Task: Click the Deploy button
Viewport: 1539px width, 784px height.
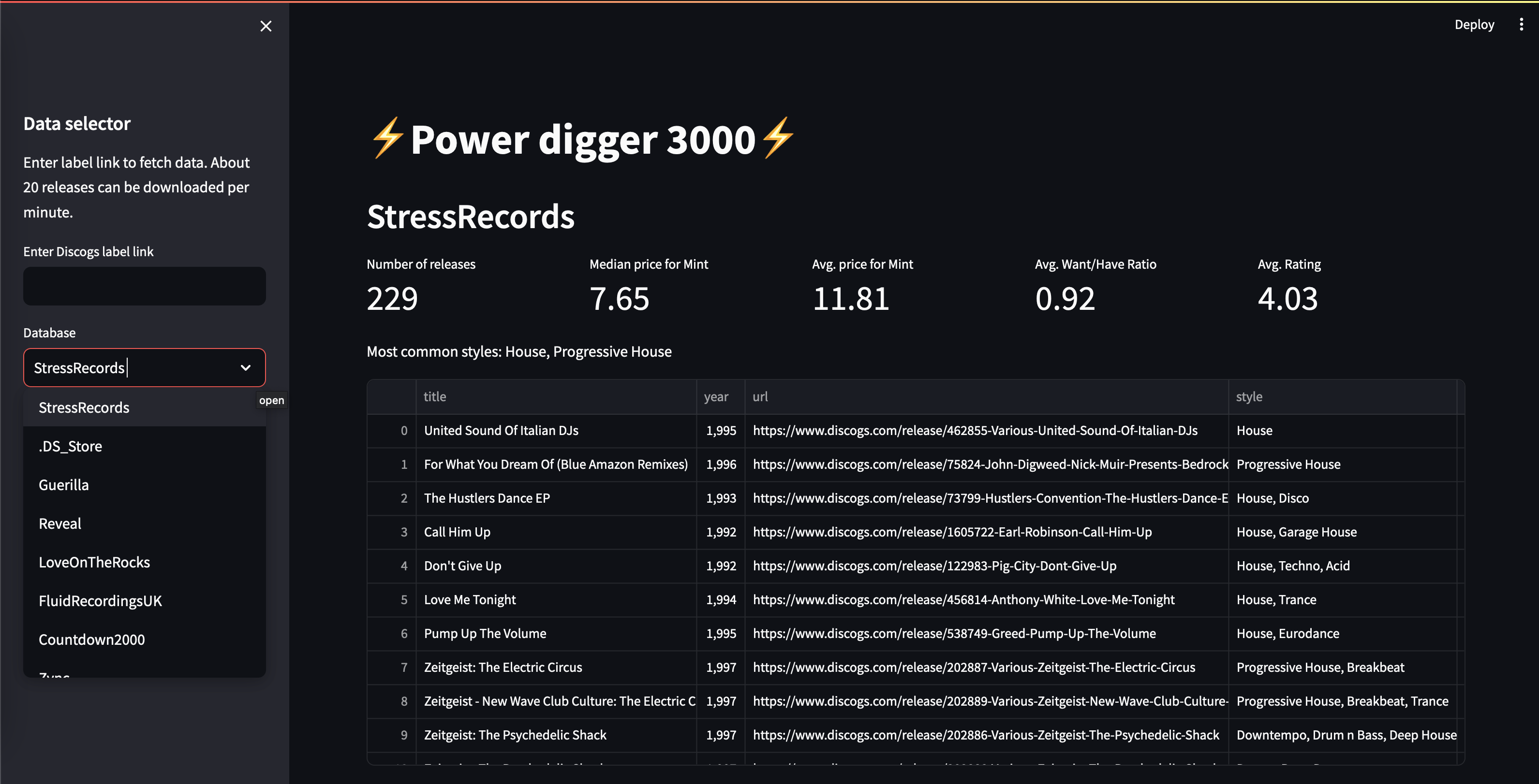Action: click(x=1474, y=25)
